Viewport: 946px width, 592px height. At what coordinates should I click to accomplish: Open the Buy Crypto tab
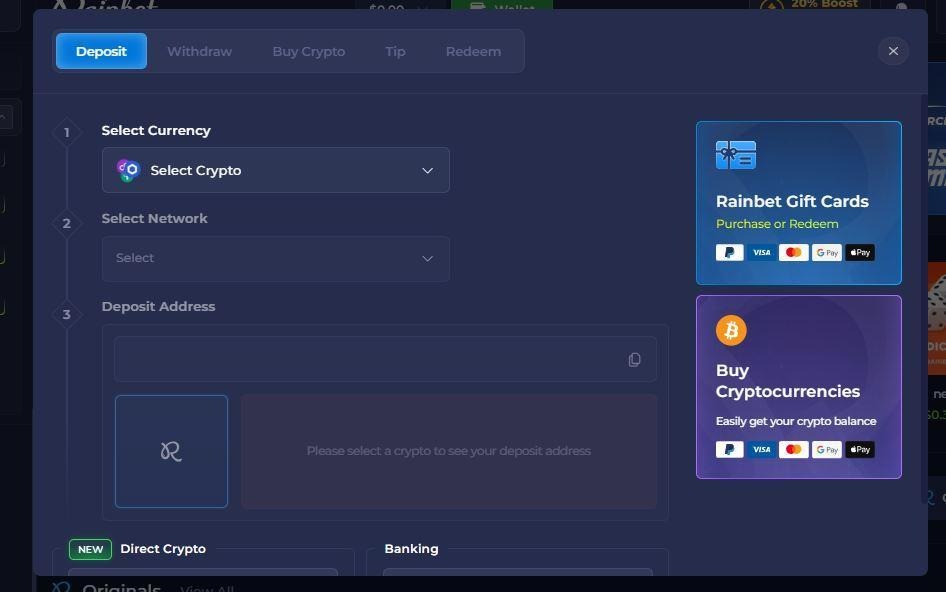pyautogui.click(x=309, y=51)
